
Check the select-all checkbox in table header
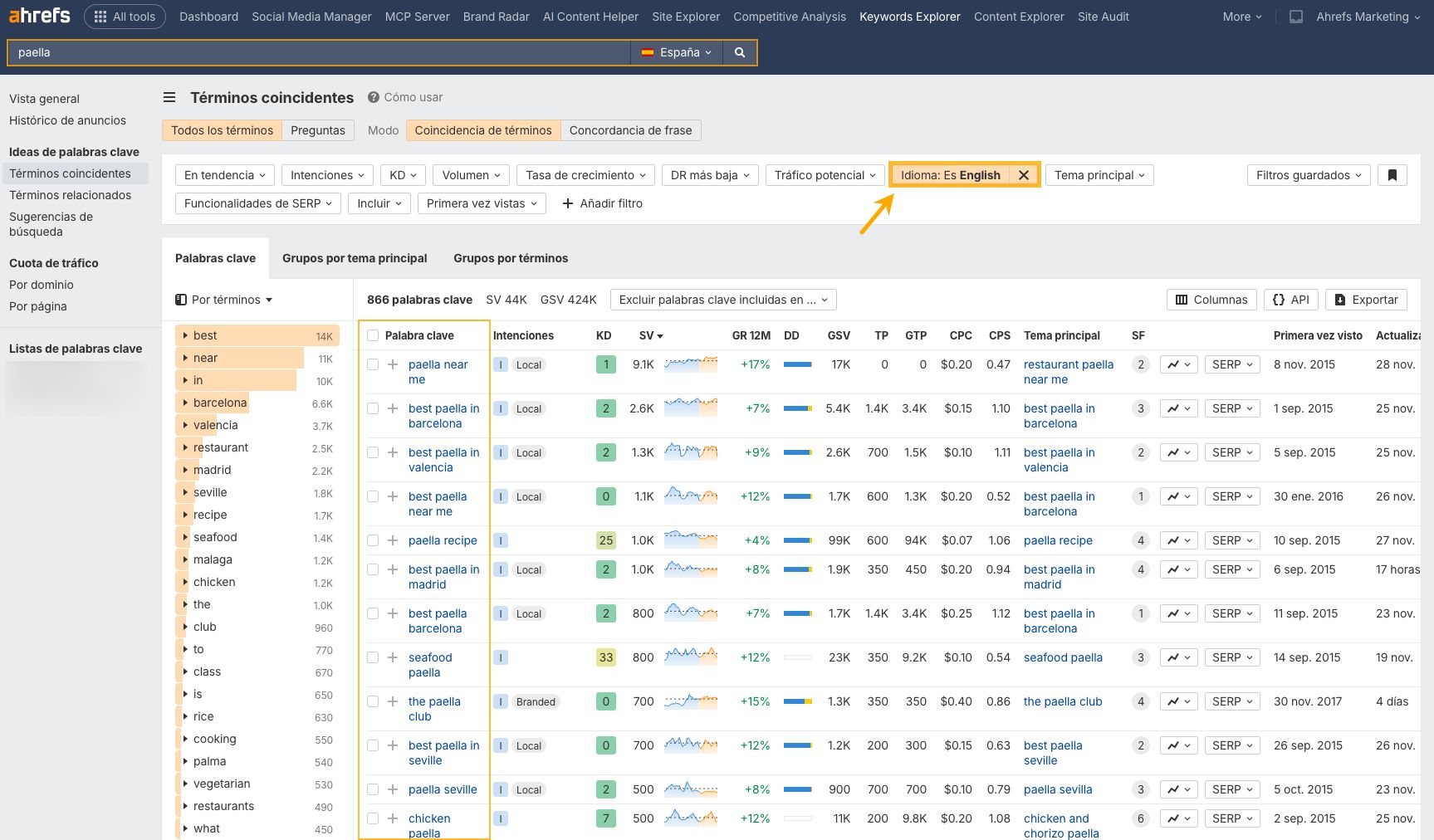[372, 335]
